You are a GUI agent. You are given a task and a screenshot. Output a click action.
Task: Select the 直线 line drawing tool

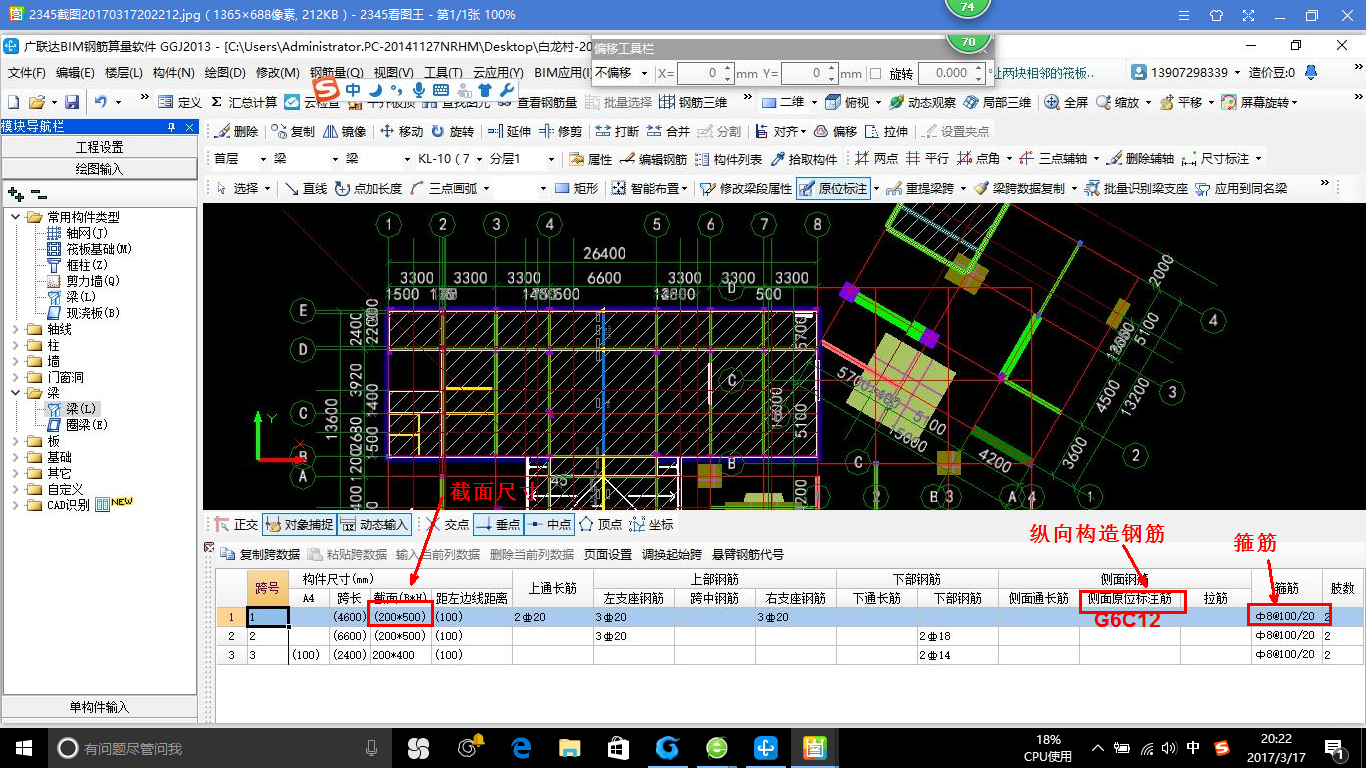306,188
